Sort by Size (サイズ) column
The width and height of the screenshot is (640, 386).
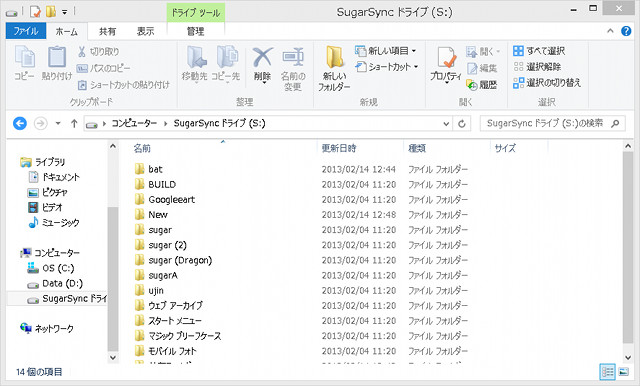(505, 148)
